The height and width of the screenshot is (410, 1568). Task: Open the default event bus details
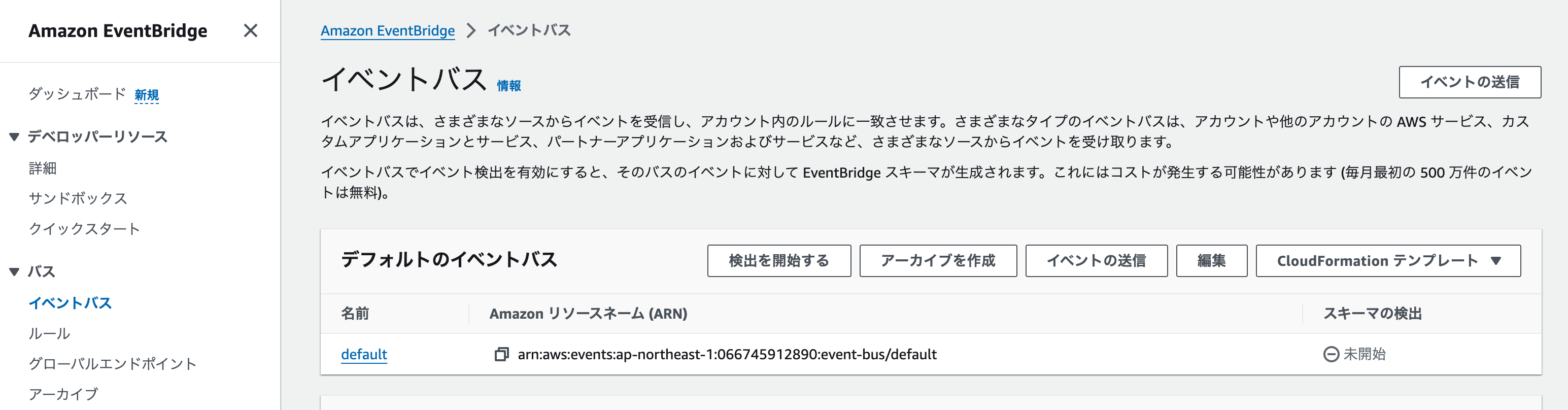pyautogui.click(x=363, y=354)
